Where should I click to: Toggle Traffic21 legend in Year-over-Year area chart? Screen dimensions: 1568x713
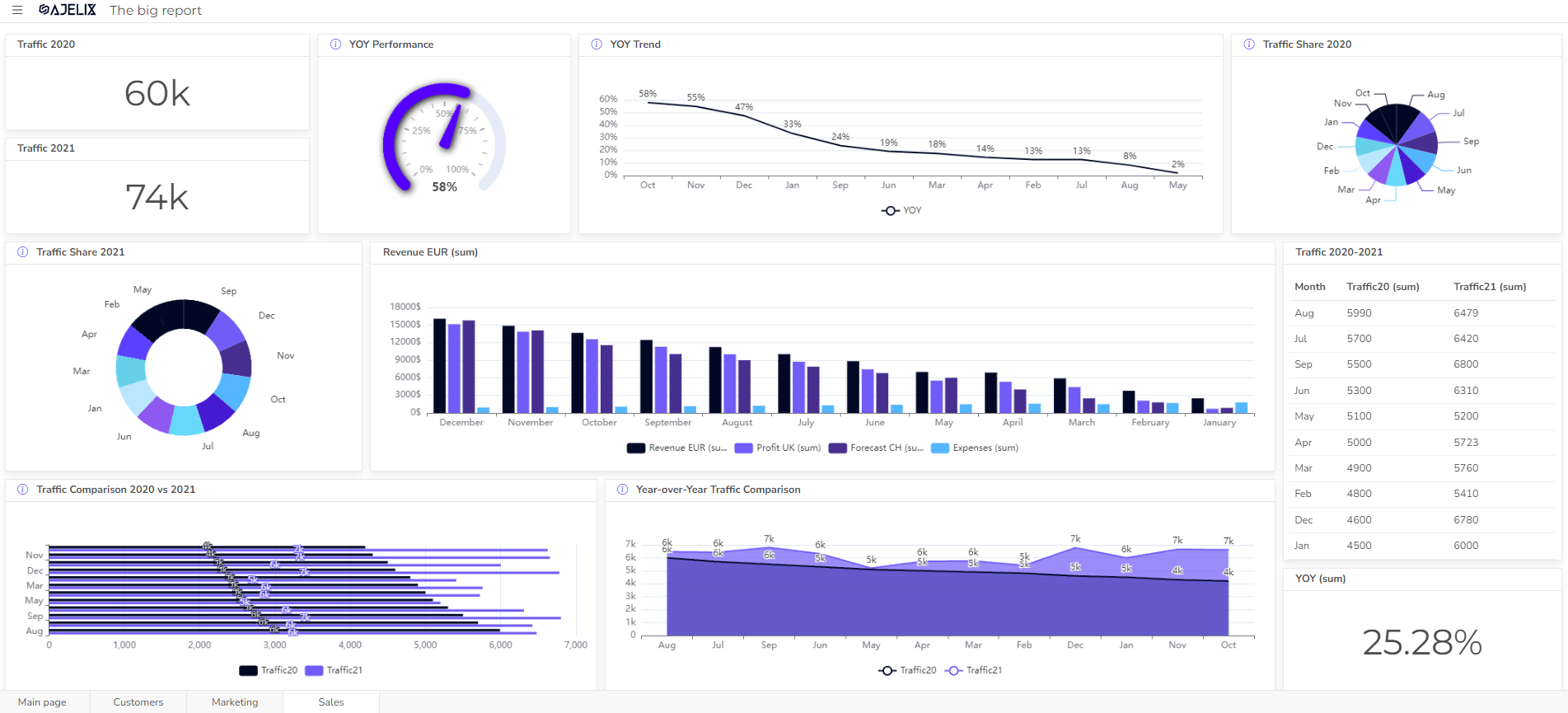(x=974, y=671)
